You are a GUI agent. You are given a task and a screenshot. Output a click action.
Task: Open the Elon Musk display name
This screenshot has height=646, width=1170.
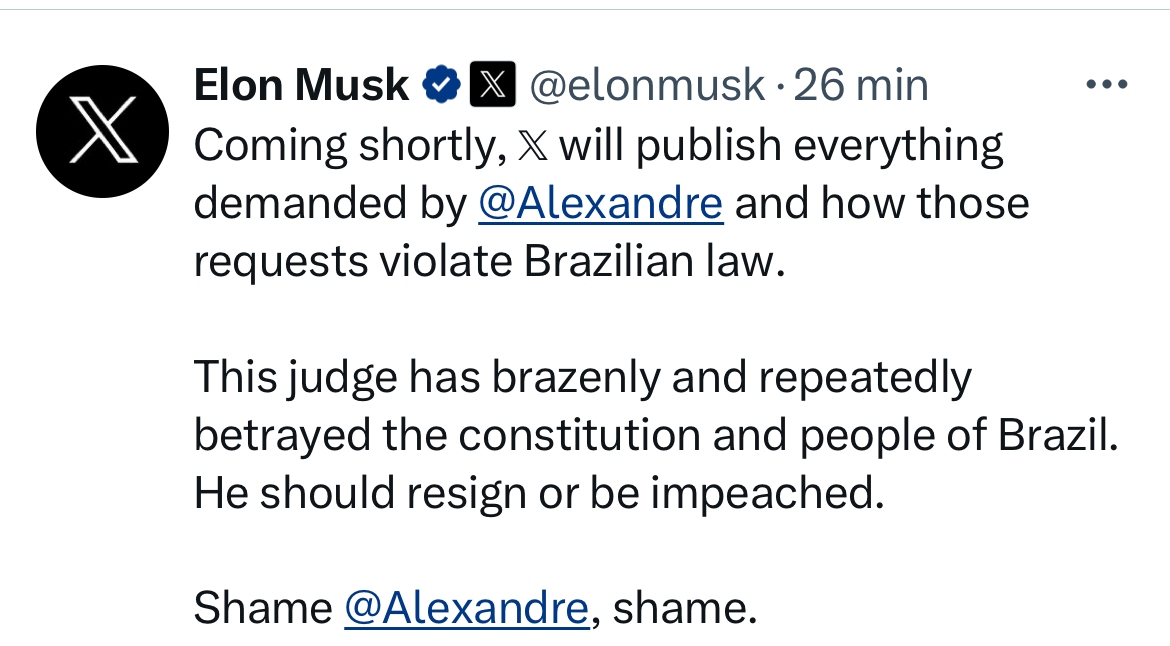pyautogui.click(x=301, y=84)
